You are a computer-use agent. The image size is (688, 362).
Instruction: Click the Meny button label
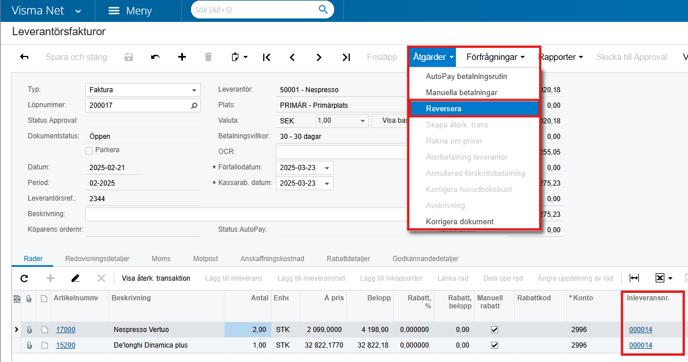pos(139,11)
